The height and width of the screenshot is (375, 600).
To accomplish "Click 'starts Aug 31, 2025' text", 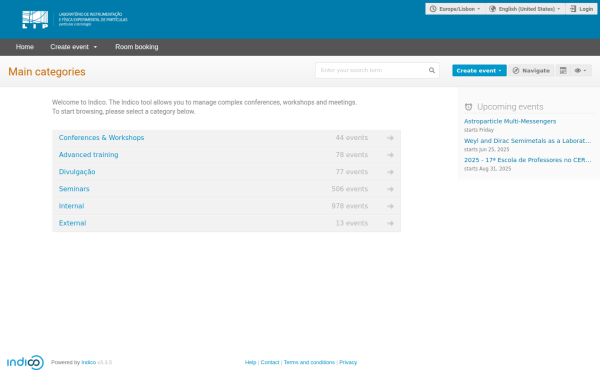I will [x=488, y=169].
